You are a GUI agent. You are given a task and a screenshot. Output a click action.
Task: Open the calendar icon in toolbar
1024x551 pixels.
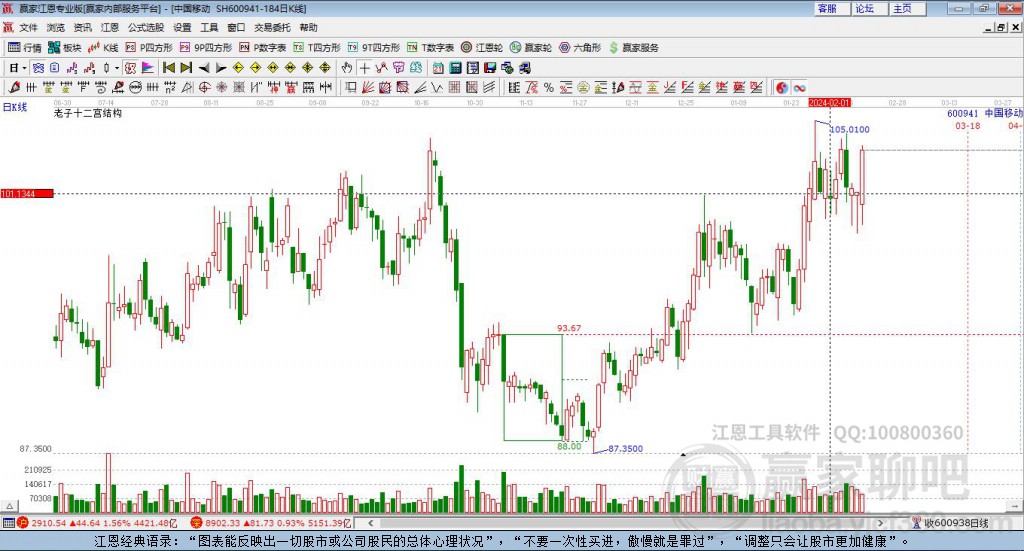tap(438, 68)
